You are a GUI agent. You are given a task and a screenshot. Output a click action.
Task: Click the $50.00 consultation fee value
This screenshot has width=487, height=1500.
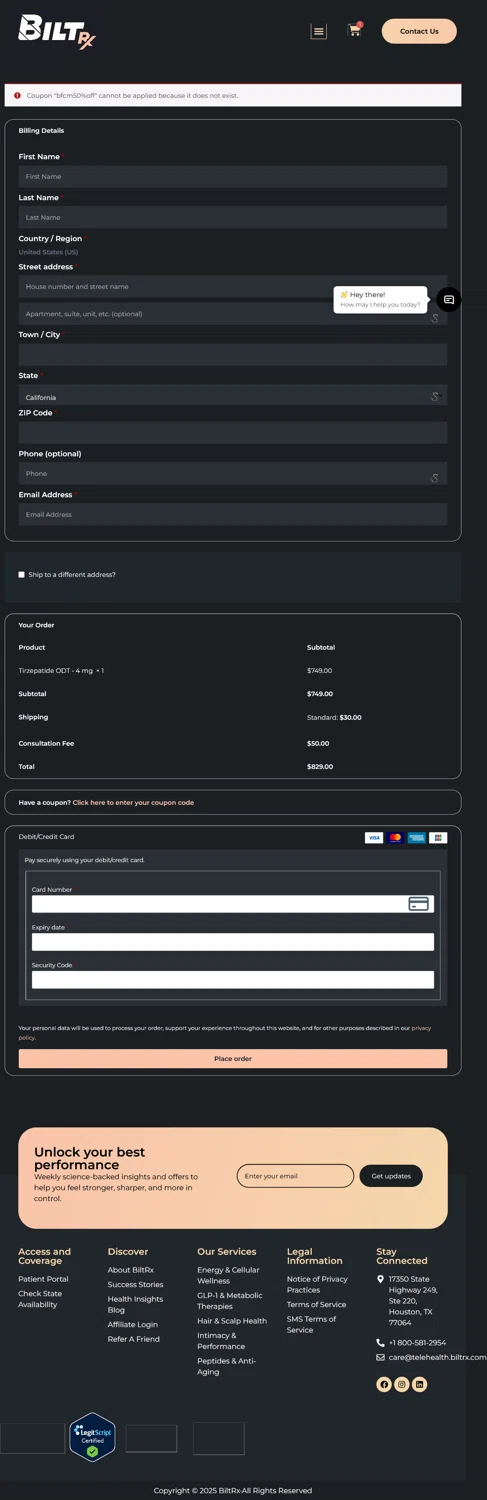point(318,744)
